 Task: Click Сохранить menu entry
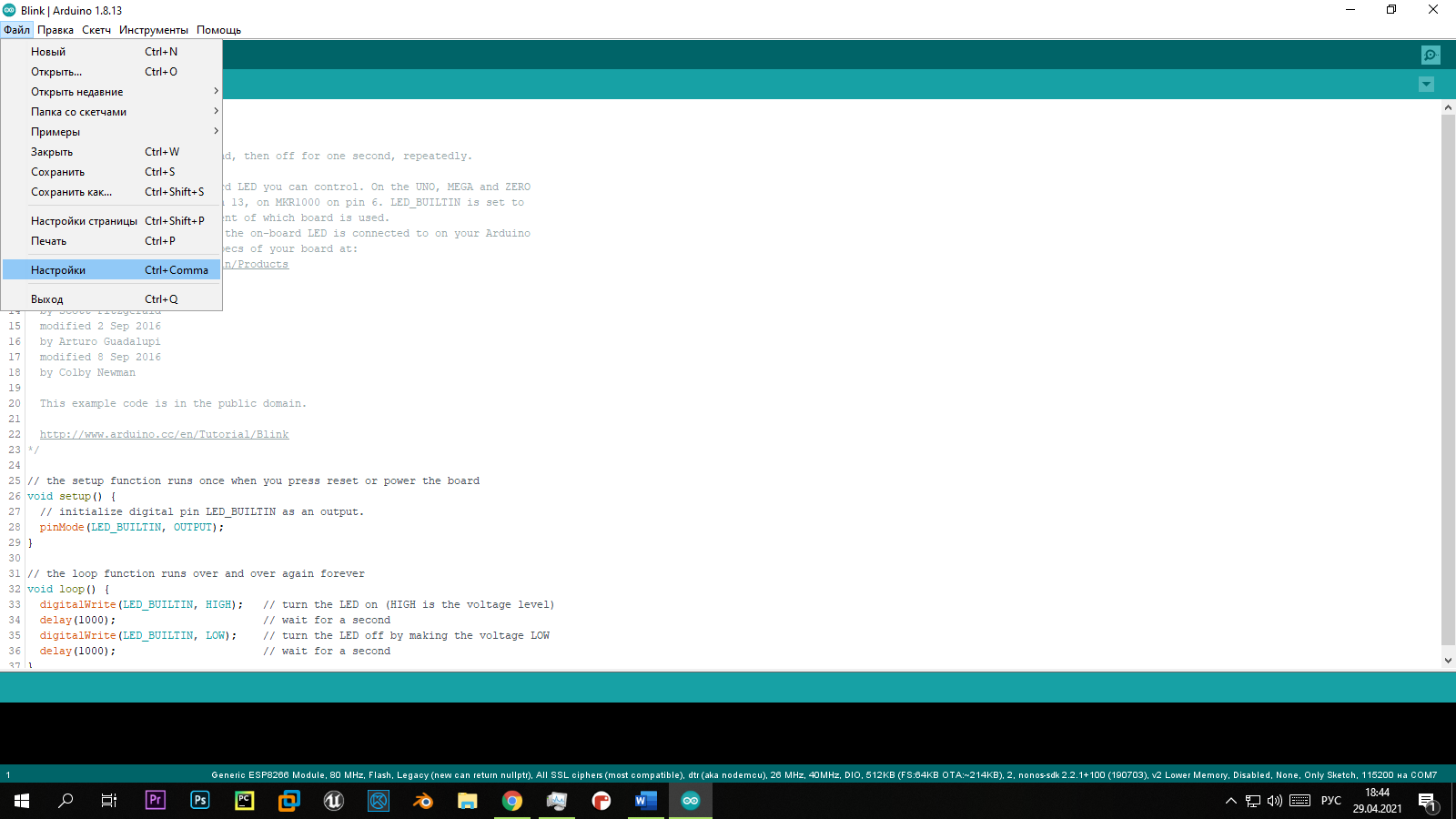111,172
